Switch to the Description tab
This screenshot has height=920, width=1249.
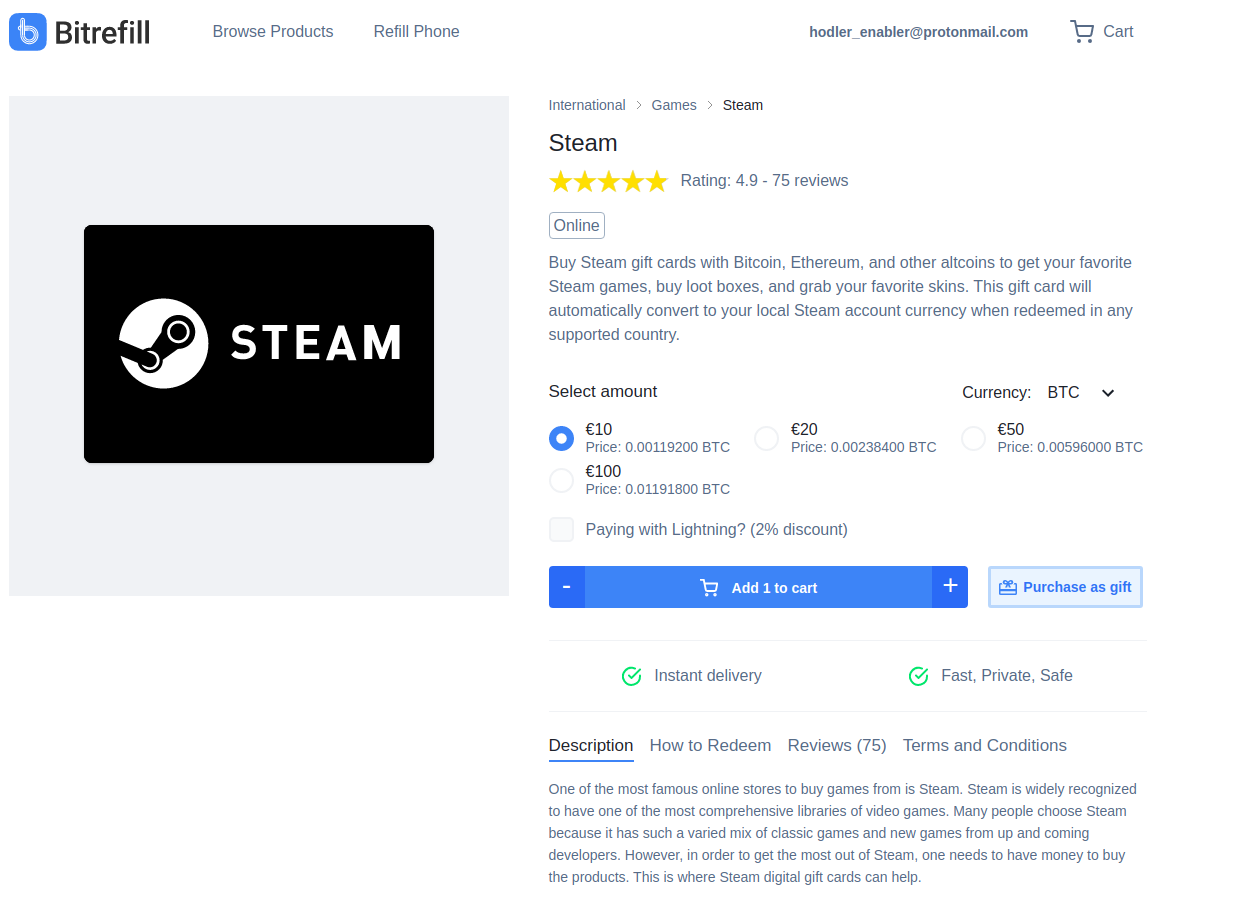tap(591, 746)
